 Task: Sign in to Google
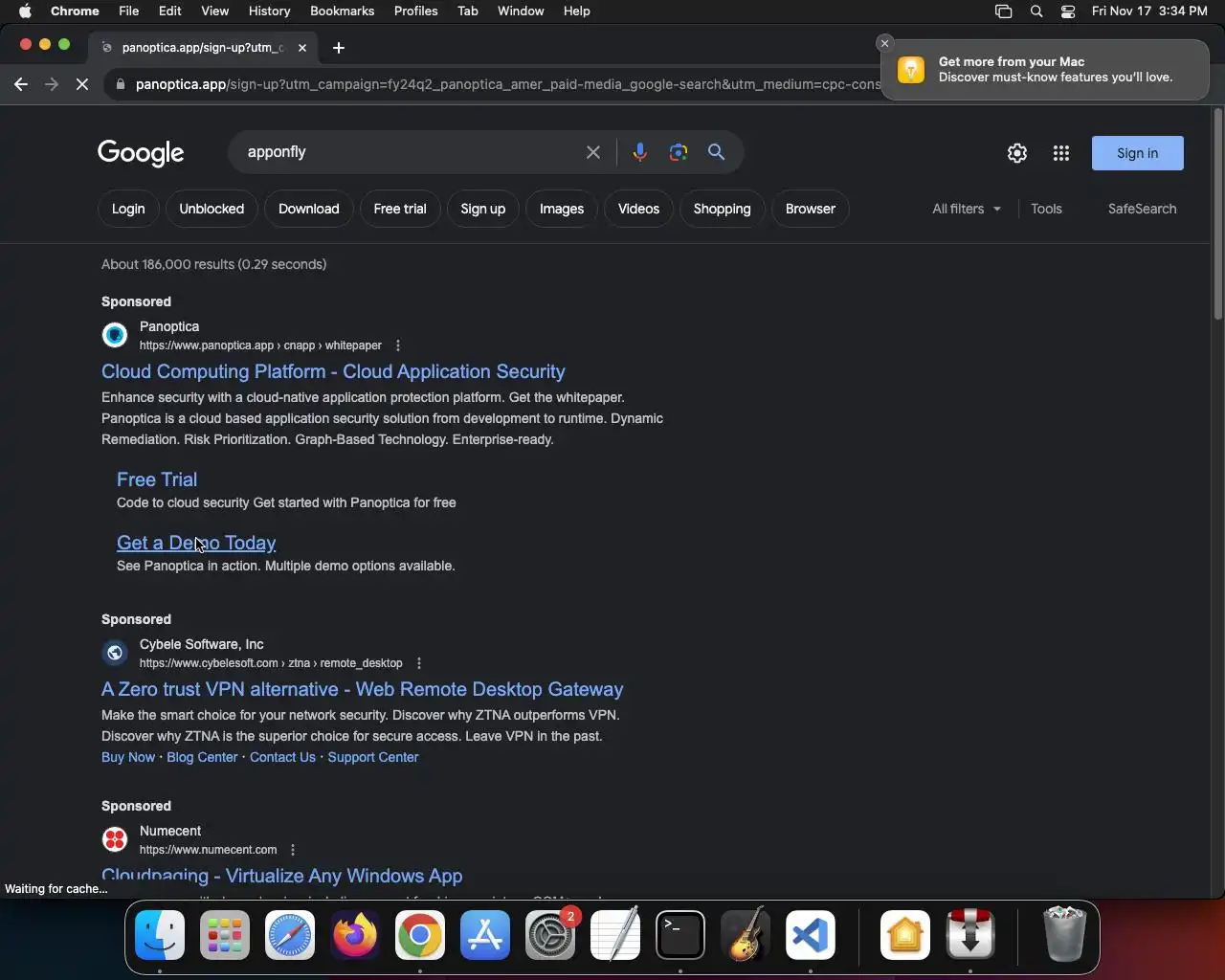(x=1137, y=153)
